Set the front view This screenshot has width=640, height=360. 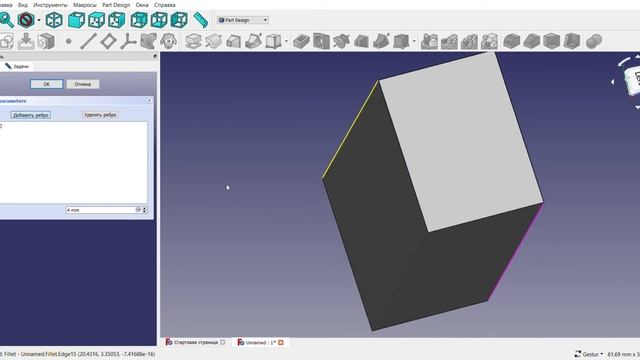coord(76,20)
